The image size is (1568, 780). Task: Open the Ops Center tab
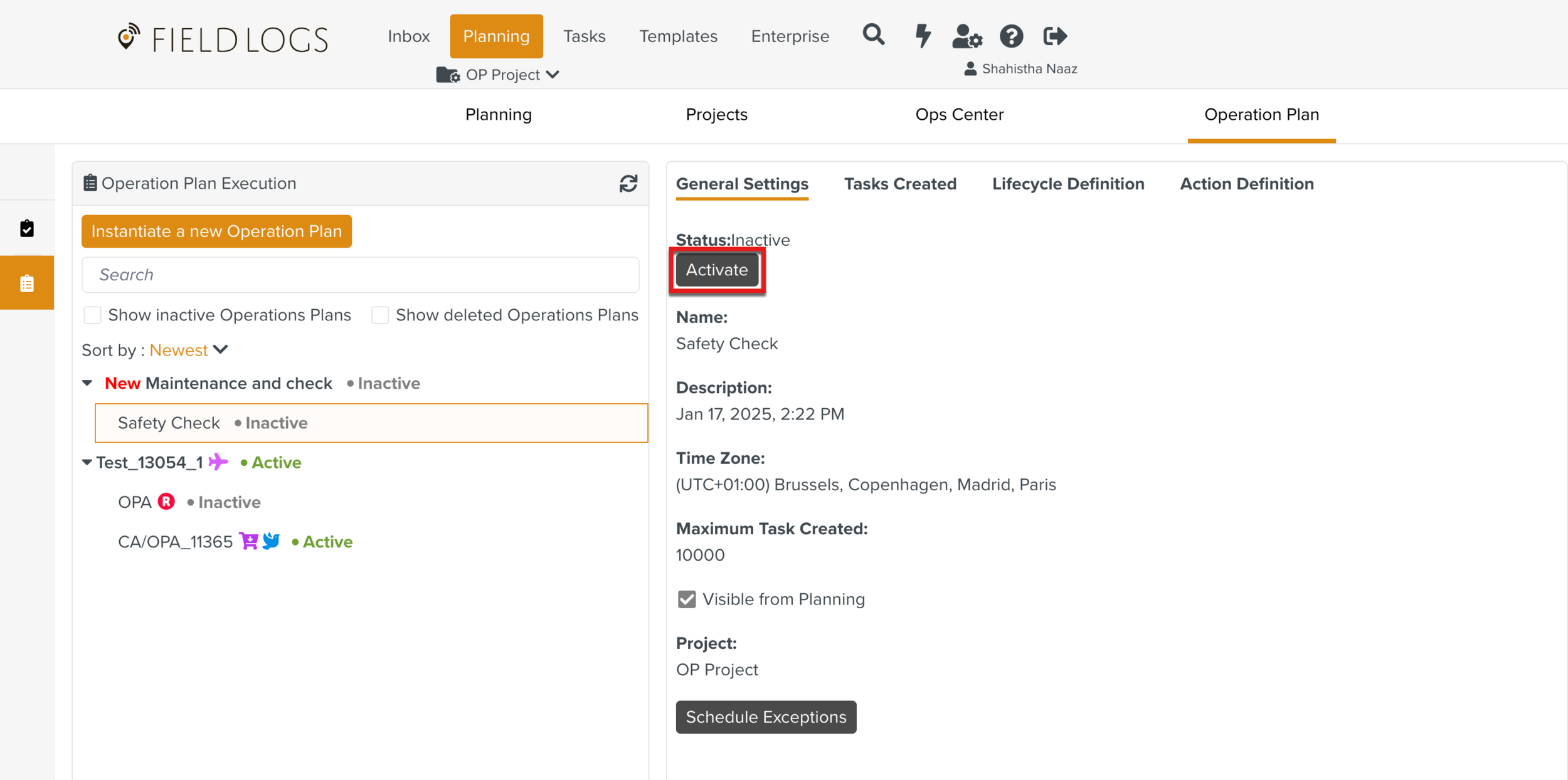click(959, 115)
